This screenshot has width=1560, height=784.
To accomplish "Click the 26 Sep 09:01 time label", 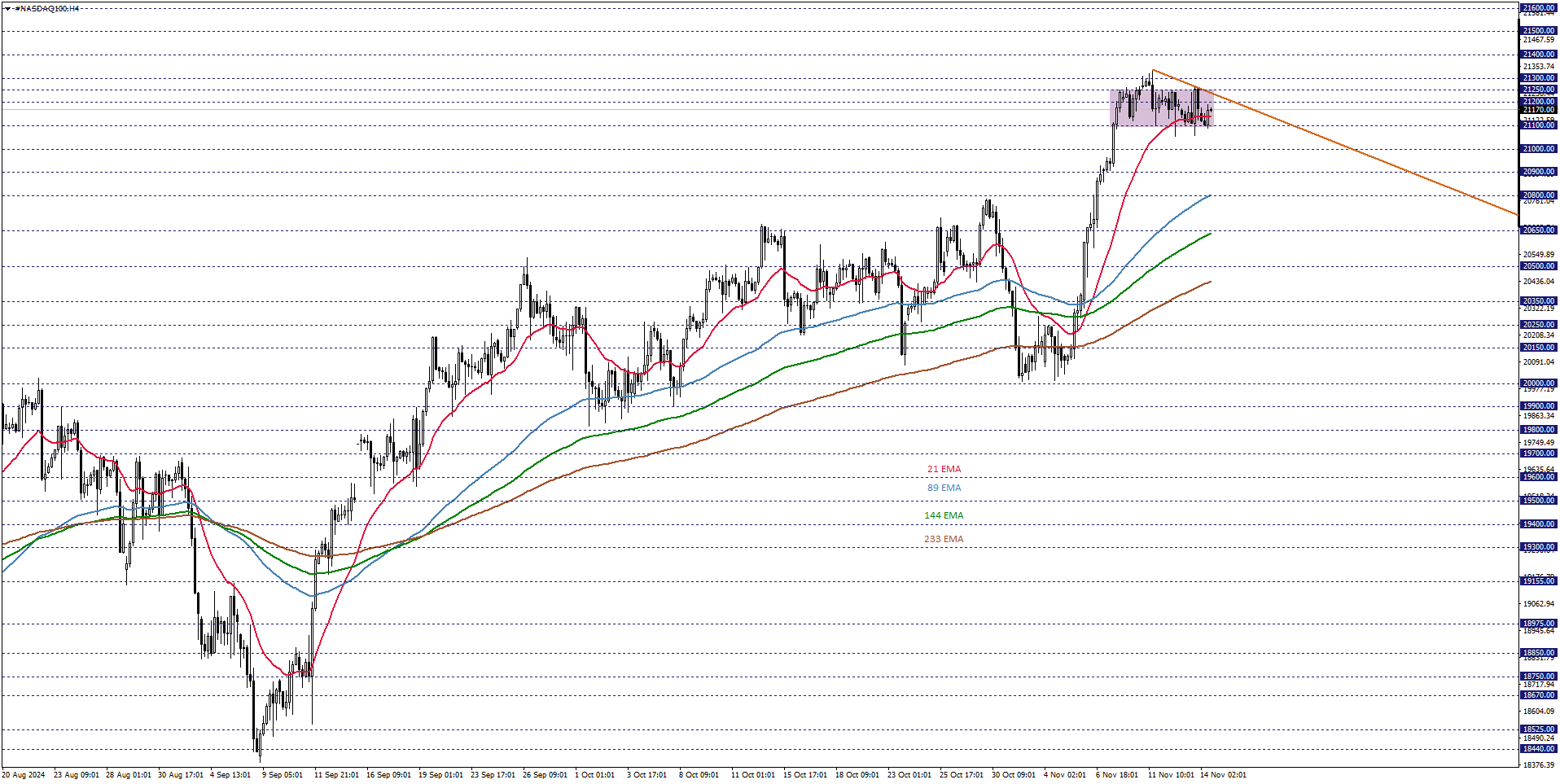I will point(546,775).
